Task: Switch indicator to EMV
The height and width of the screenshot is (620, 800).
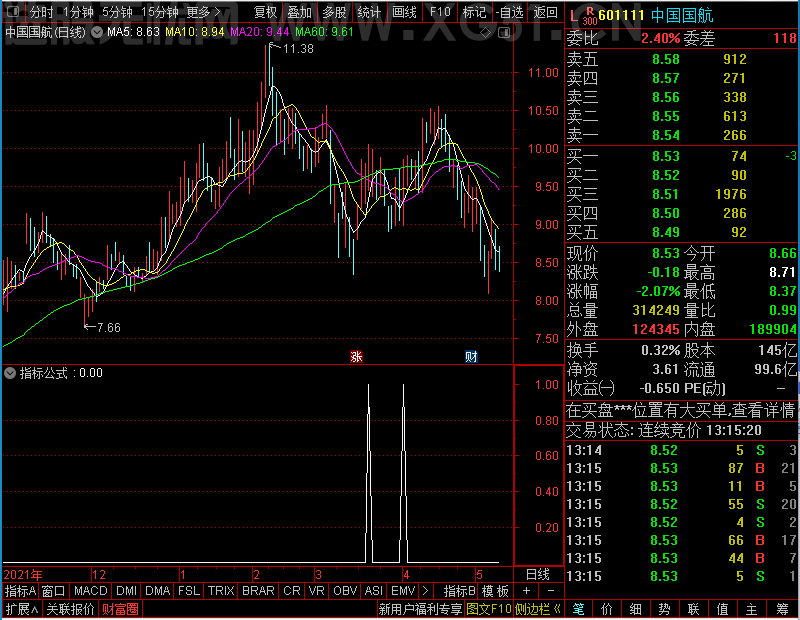Action: click(403, 591)
